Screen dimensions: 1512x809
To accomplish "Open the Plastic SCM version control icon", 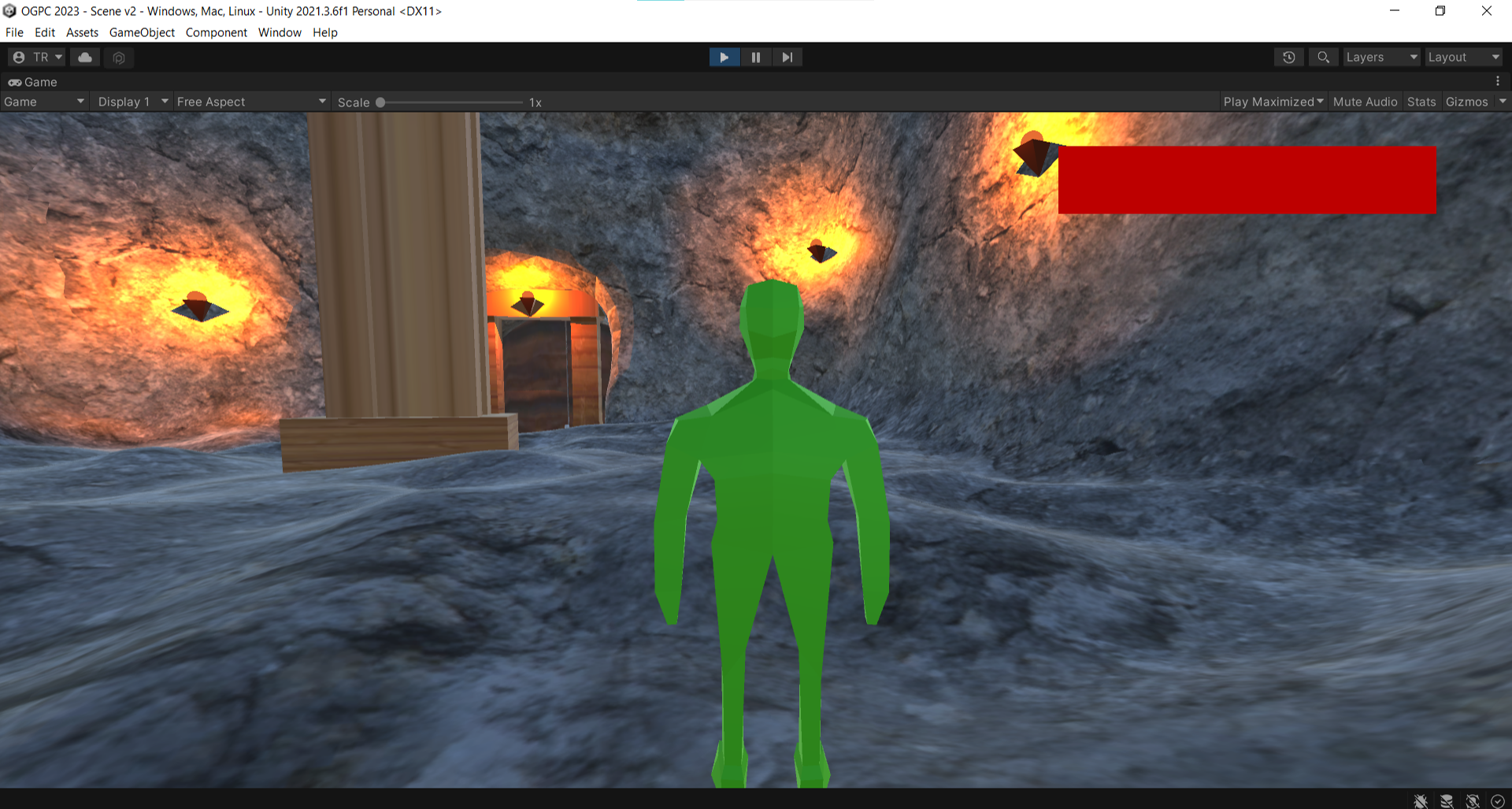I will [x=118, y=57].
